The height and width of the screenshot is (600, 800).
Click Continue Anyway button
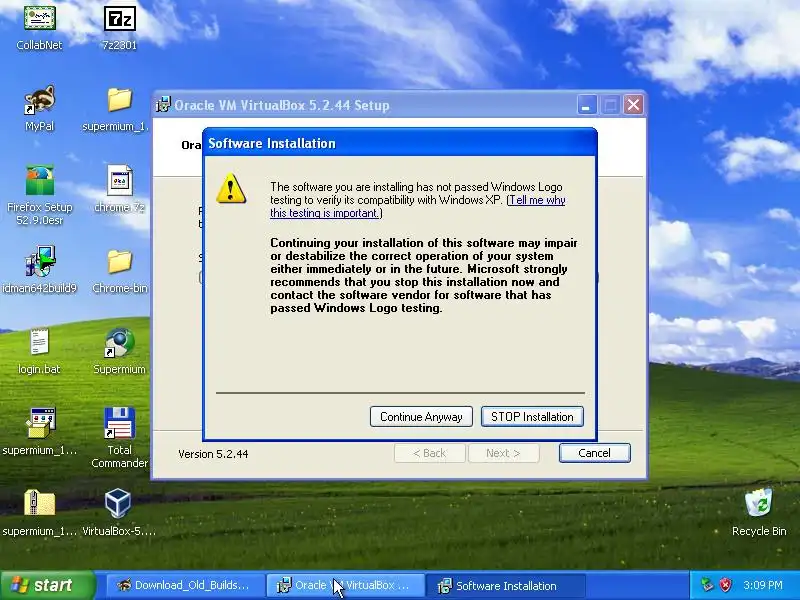tap(421, 417)
